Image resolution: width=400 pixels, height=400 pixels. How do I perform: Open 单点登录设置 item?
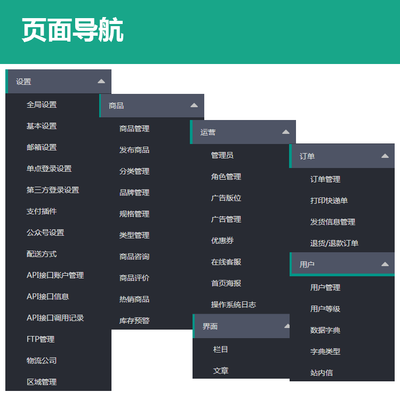49,169
